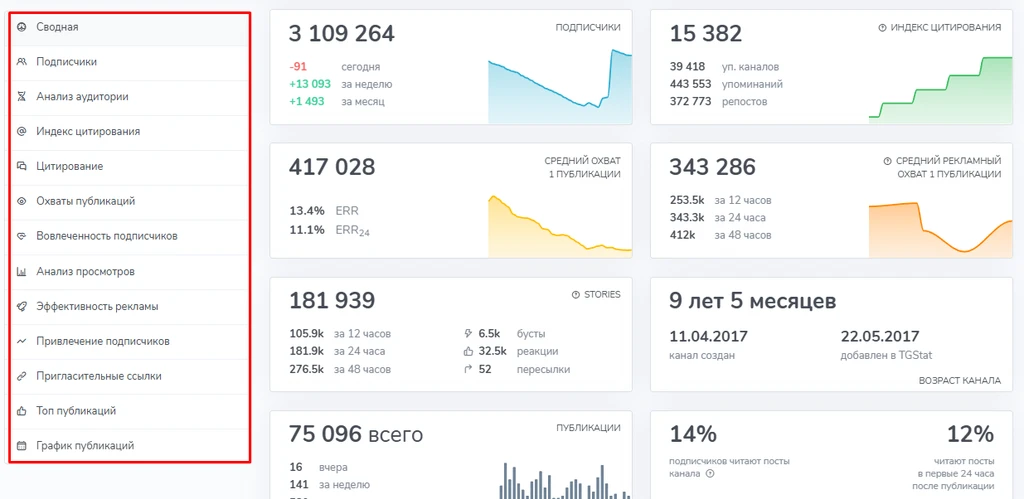This screenshot has width=1024, height=499.
Task: Click the trend line icon beside Привлечение подписчиков
Action: click(22, 341)
